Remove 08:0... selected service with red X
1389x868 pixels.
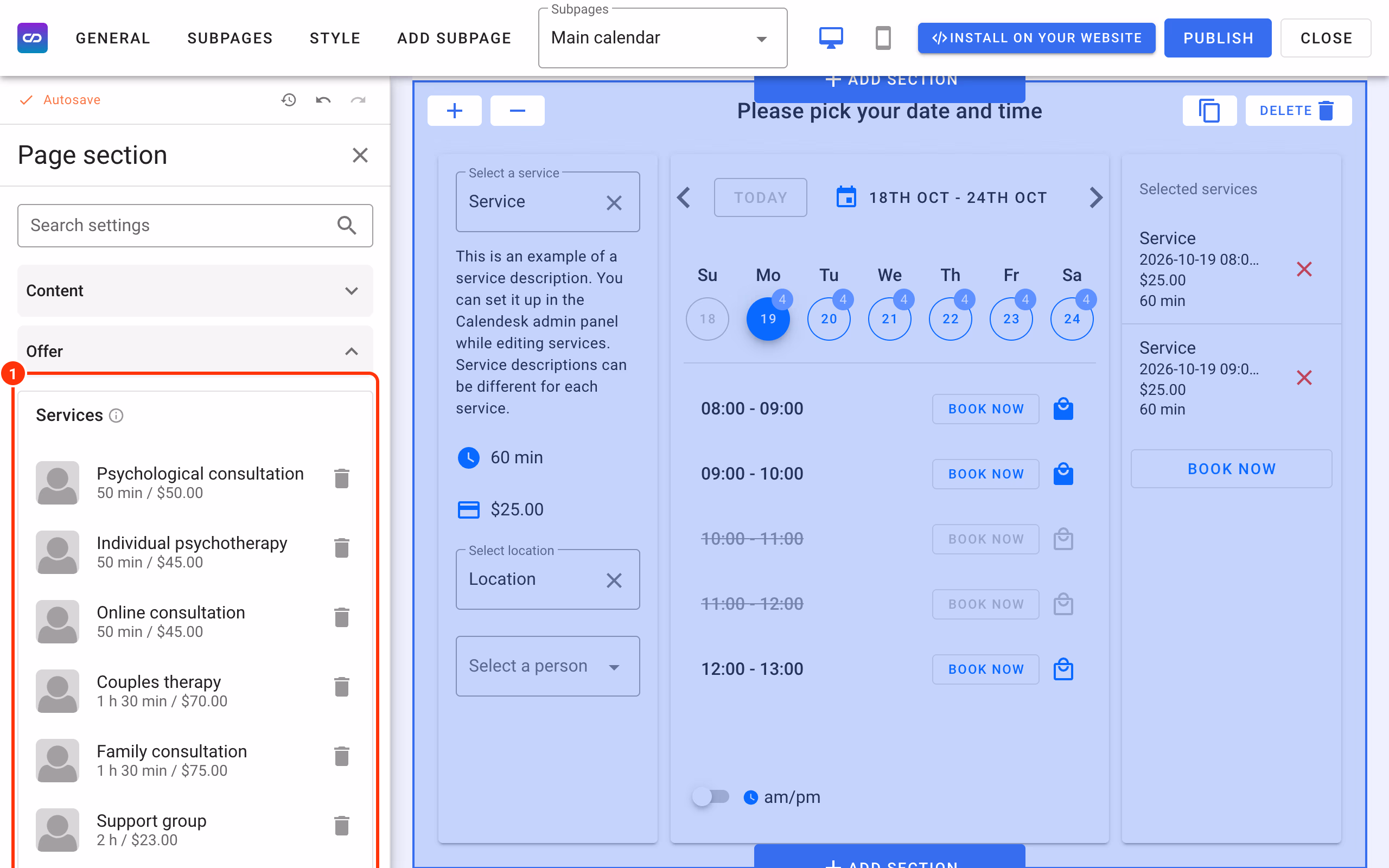pyautogui.click(x=1304, y=269)
